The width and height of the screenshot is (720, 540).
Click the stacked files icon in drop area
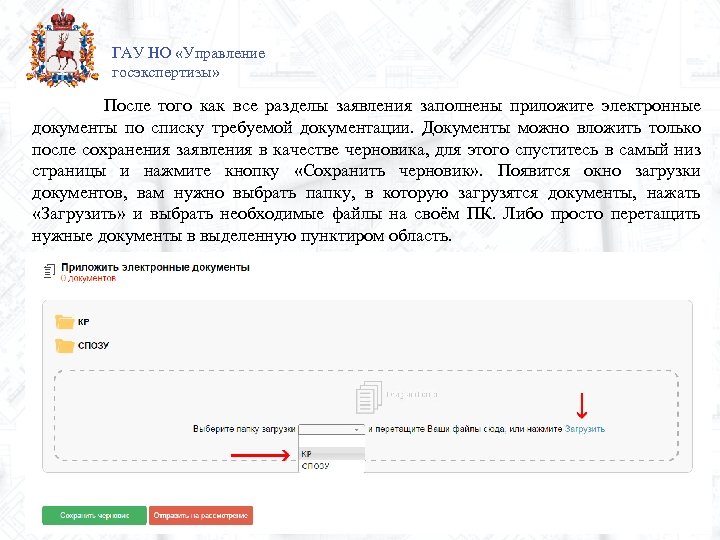click(x=369, y=397)
